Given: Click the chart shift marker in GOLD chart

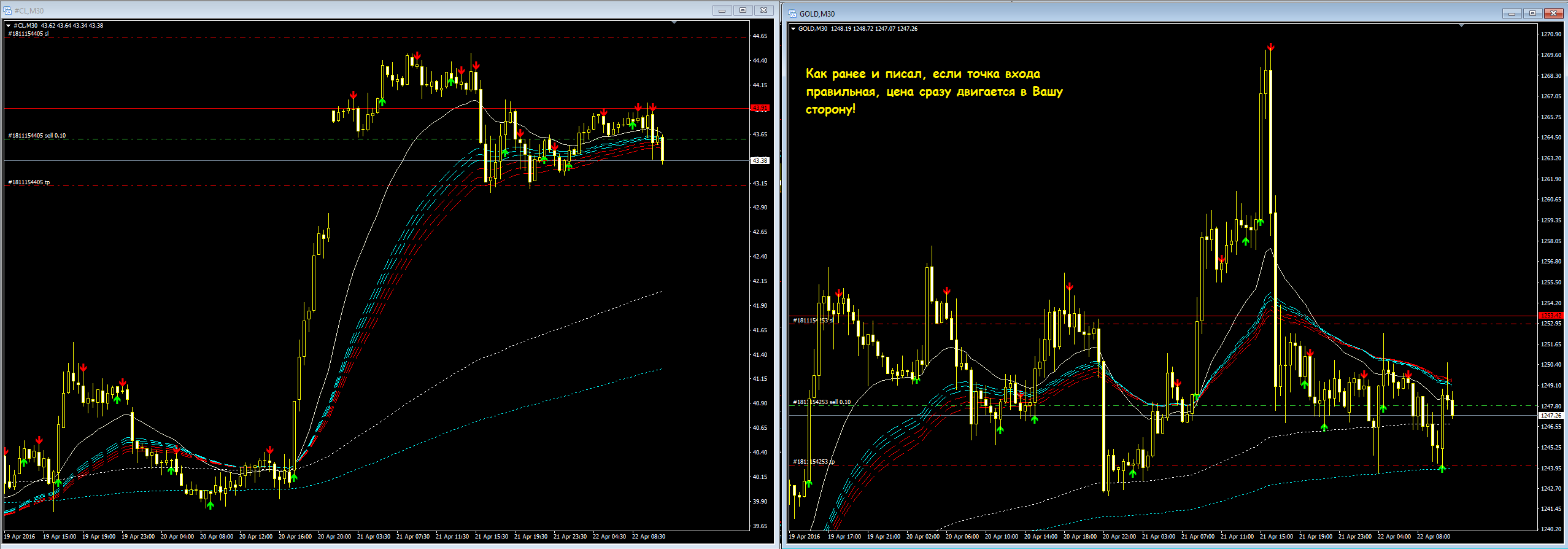Looking at the screenshot, I should pyautogui.click(x=1461, y=26).
